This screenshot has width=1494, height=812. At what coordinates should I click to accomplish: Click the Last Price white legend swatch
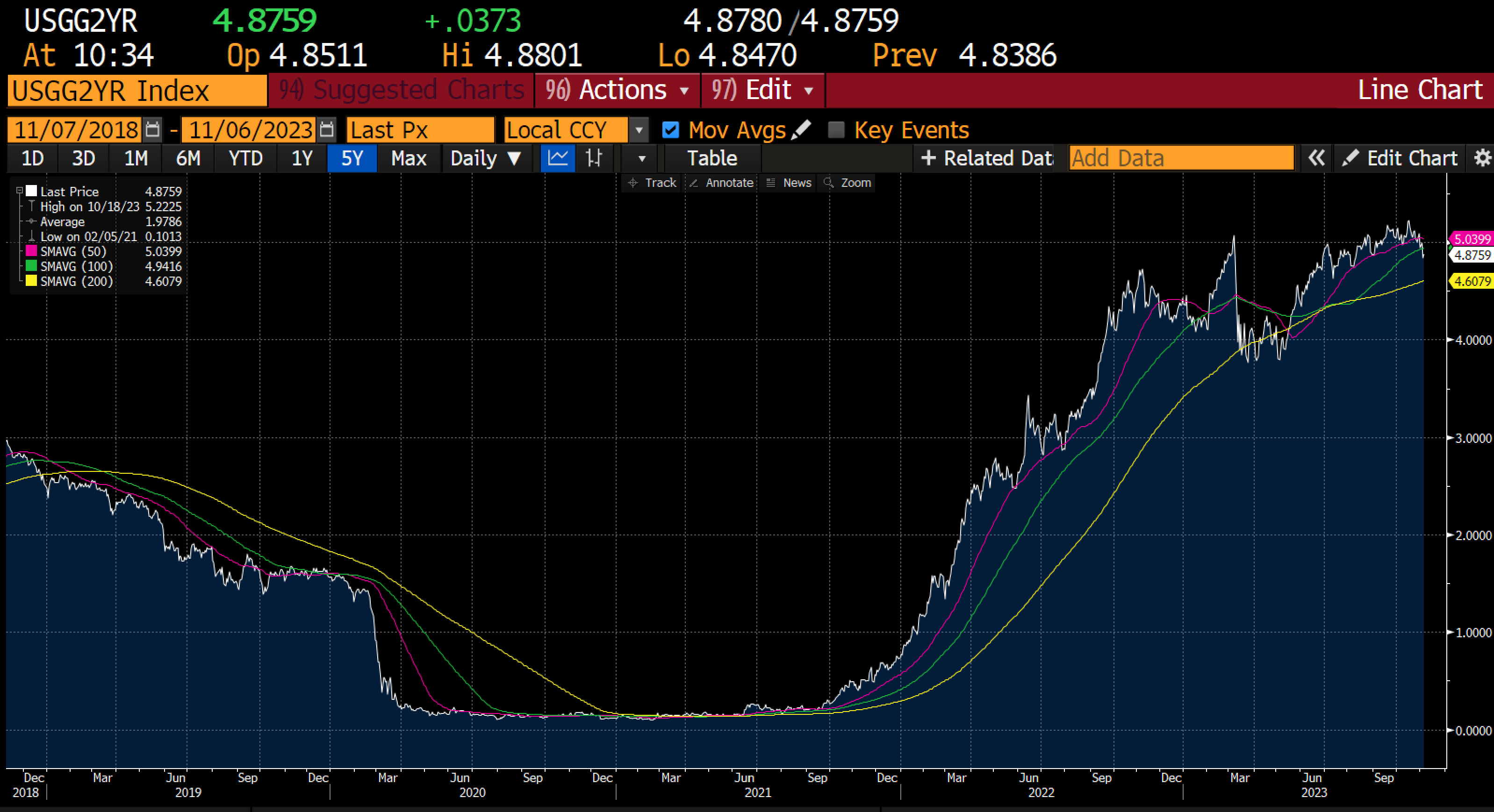pyautogui.click(x=31, y=191)
